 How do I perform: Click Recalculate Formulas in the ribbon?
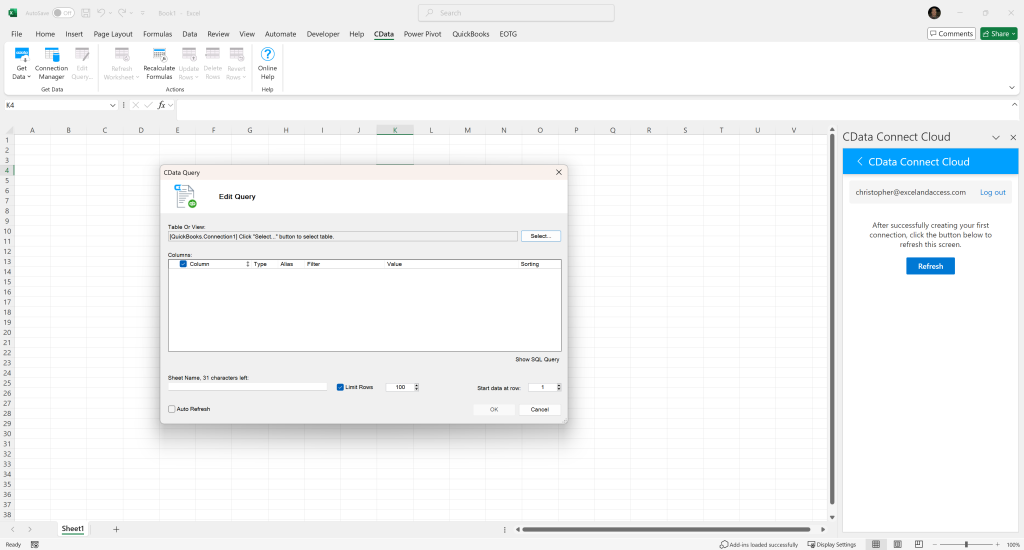[159, 63]
